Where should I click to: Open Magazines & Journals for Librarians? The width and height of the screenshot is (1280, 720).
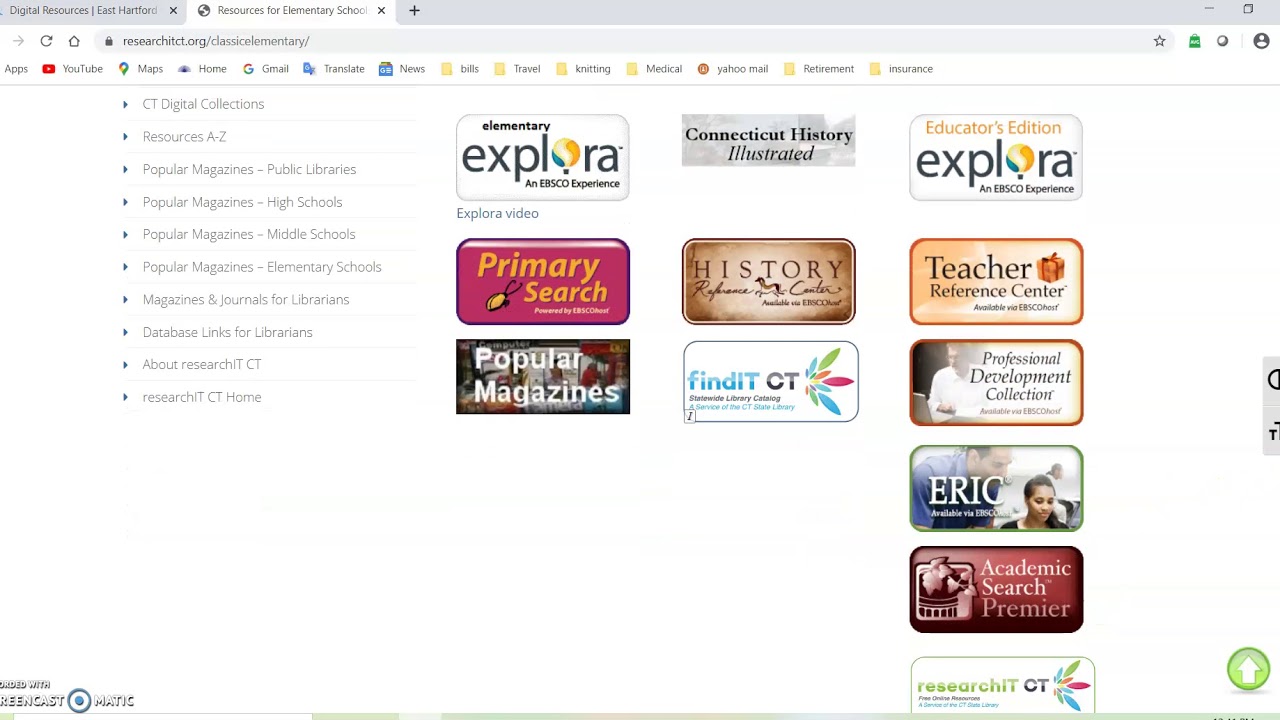point(246,299)
